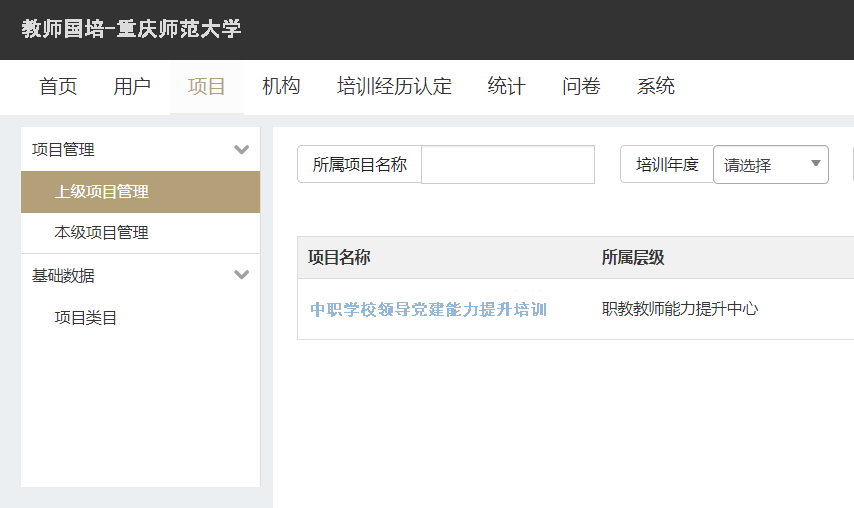Click the 项目名称 column header
The image size is (854, 508).
[339, 258]
